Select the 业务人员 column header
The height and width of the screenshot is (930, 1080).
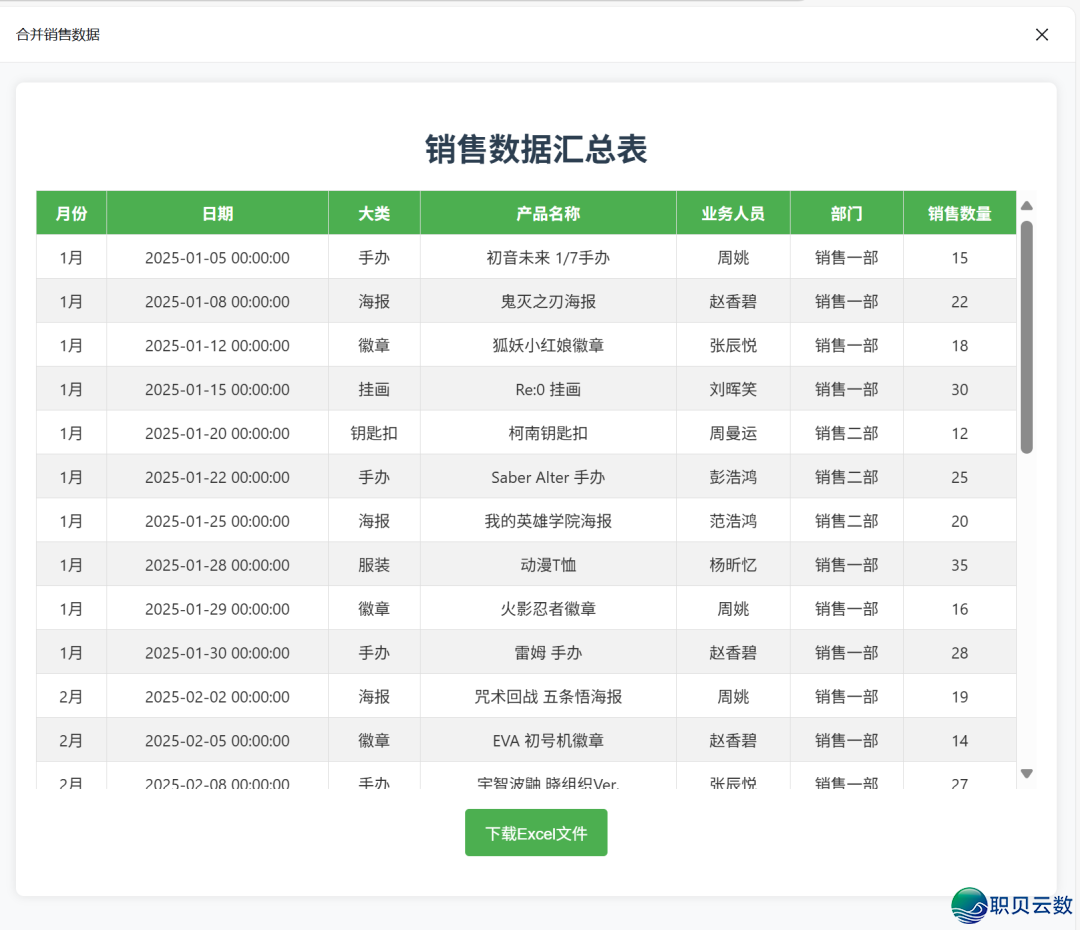pyautogui.click(x=733, y=214)
